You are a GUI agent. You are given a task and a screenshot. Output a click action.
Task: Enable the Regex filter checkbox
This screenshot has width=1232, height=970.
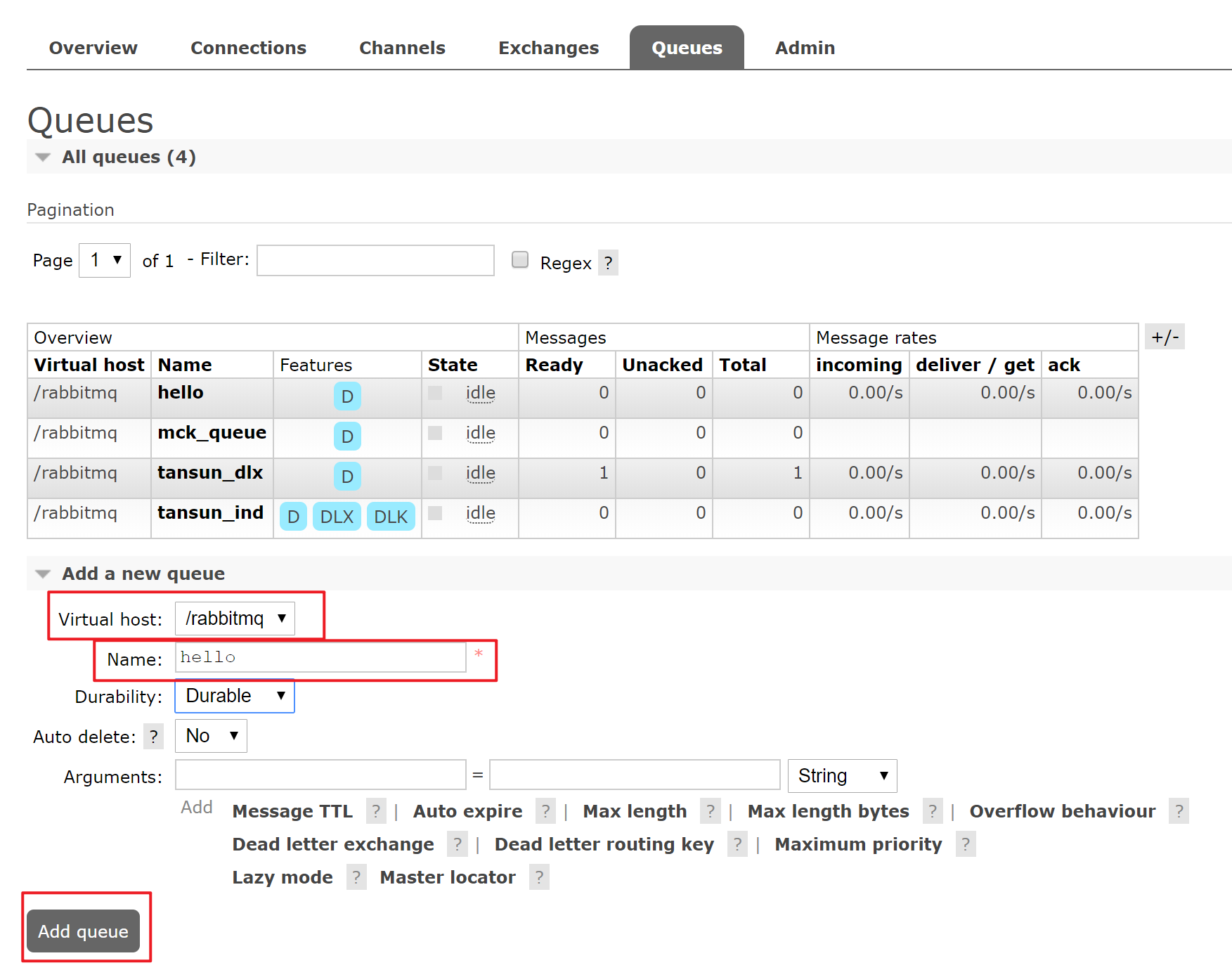tap(520, 260)
